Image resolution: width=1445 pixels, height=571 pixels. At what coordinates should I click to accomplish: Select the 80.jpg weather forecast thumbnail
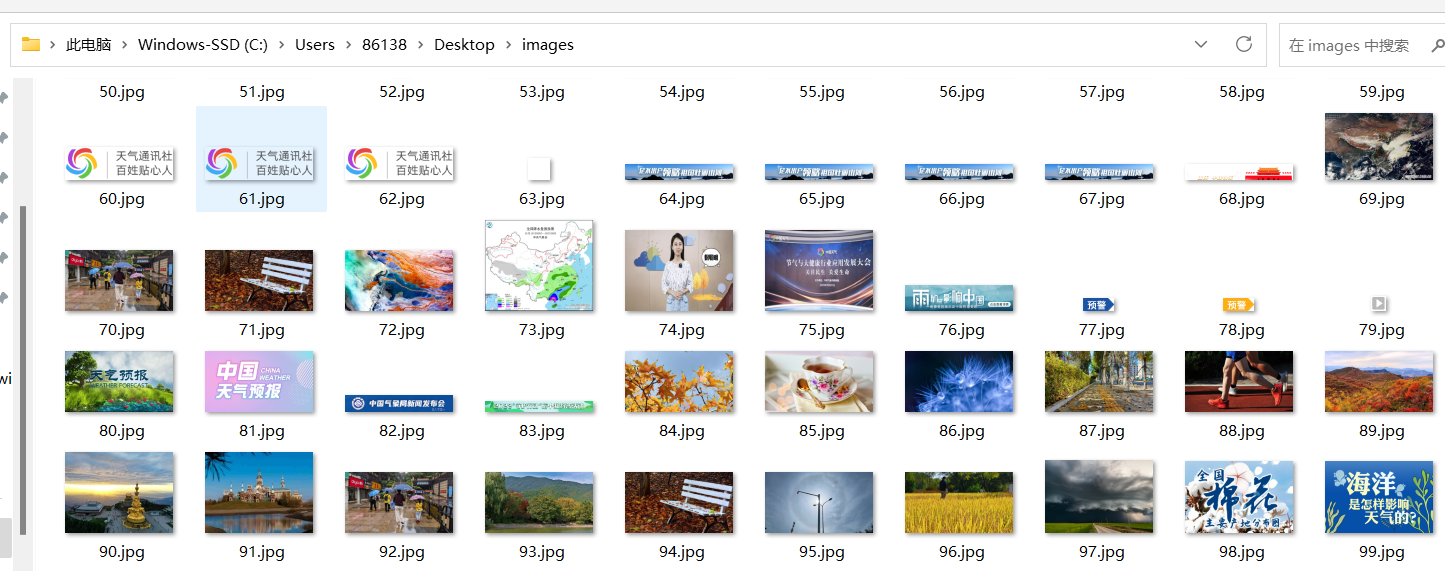(x=119, y=381)
